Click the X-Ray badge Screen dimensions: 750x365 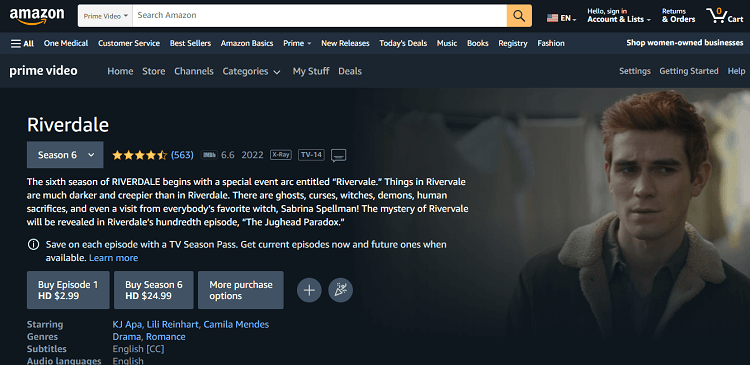pyautogui.click(x=281, y=155)
